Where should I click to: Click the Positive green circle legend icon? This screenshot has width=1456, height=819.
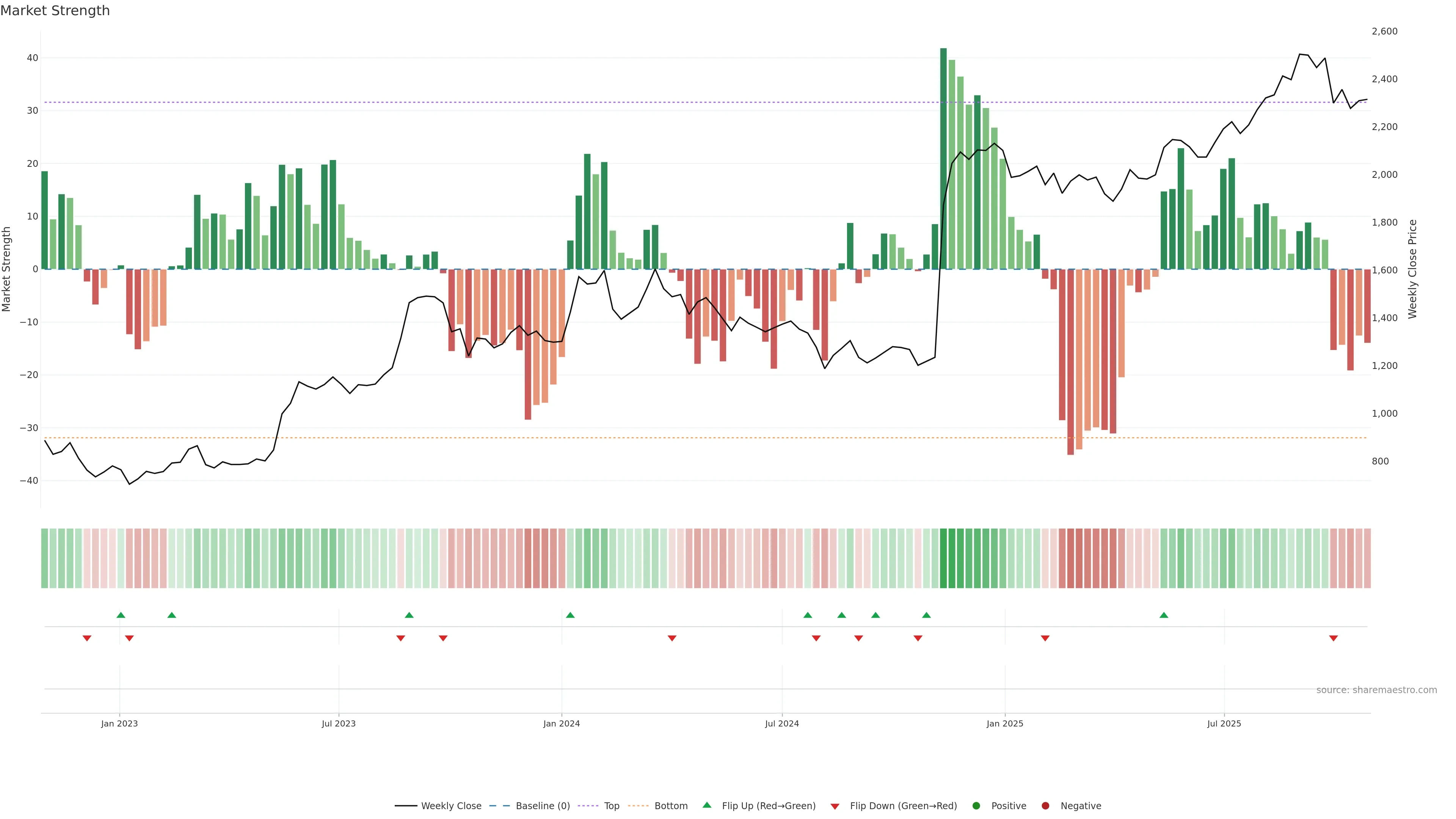(x=976, y=805)
